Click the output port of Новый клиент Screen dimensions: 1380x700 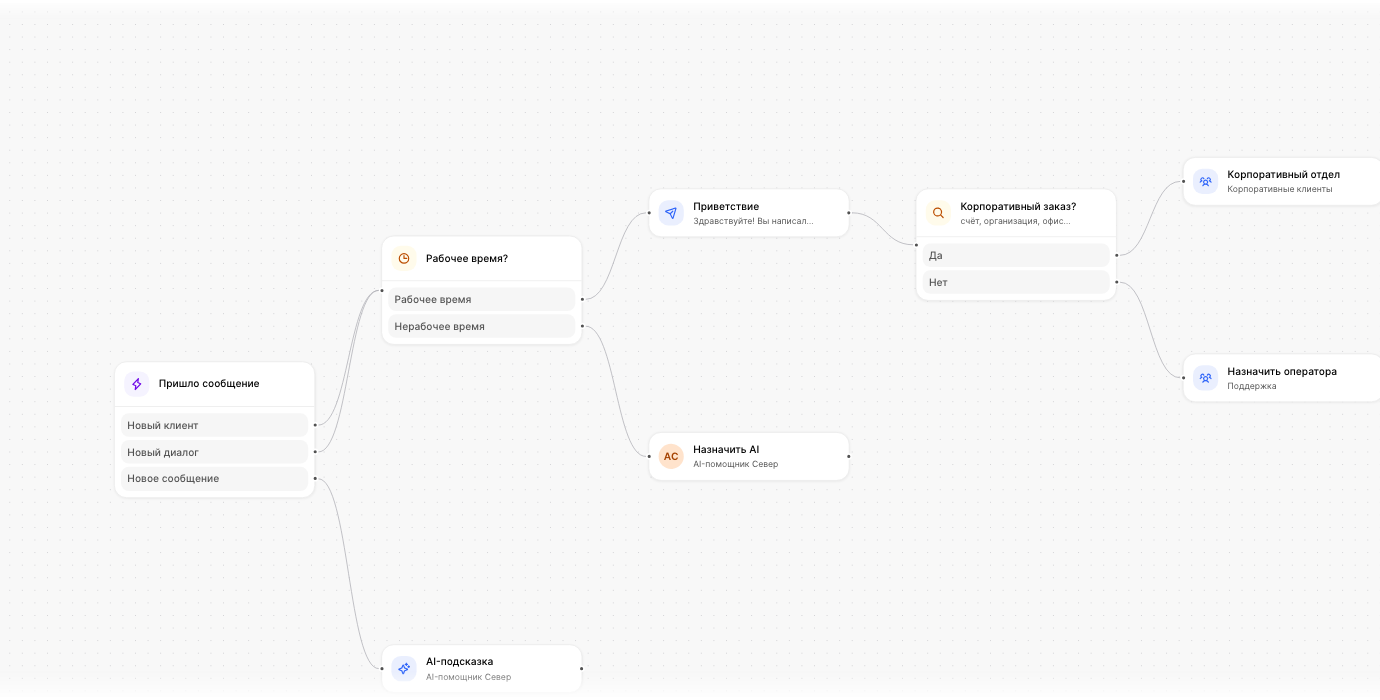315,425
